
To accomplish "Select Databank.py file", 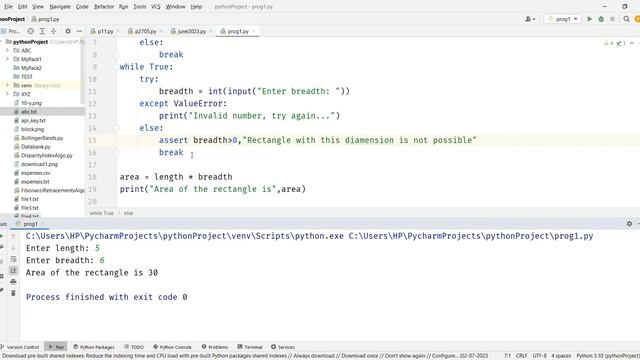I will point(36,147).
